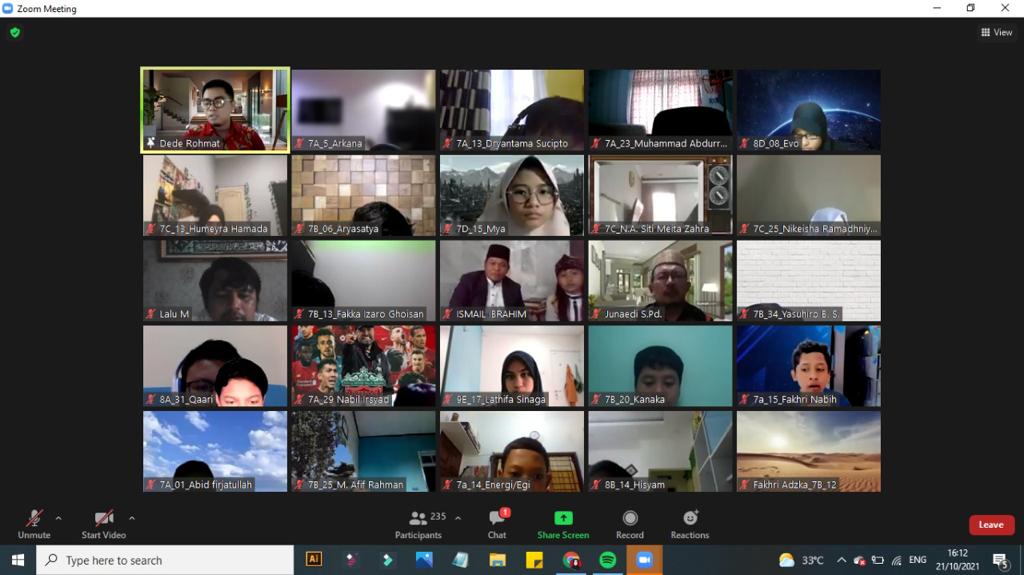Open Spotify from the taskbar
This screenshot has height=575, width=1024.
(x=608, y=560)
